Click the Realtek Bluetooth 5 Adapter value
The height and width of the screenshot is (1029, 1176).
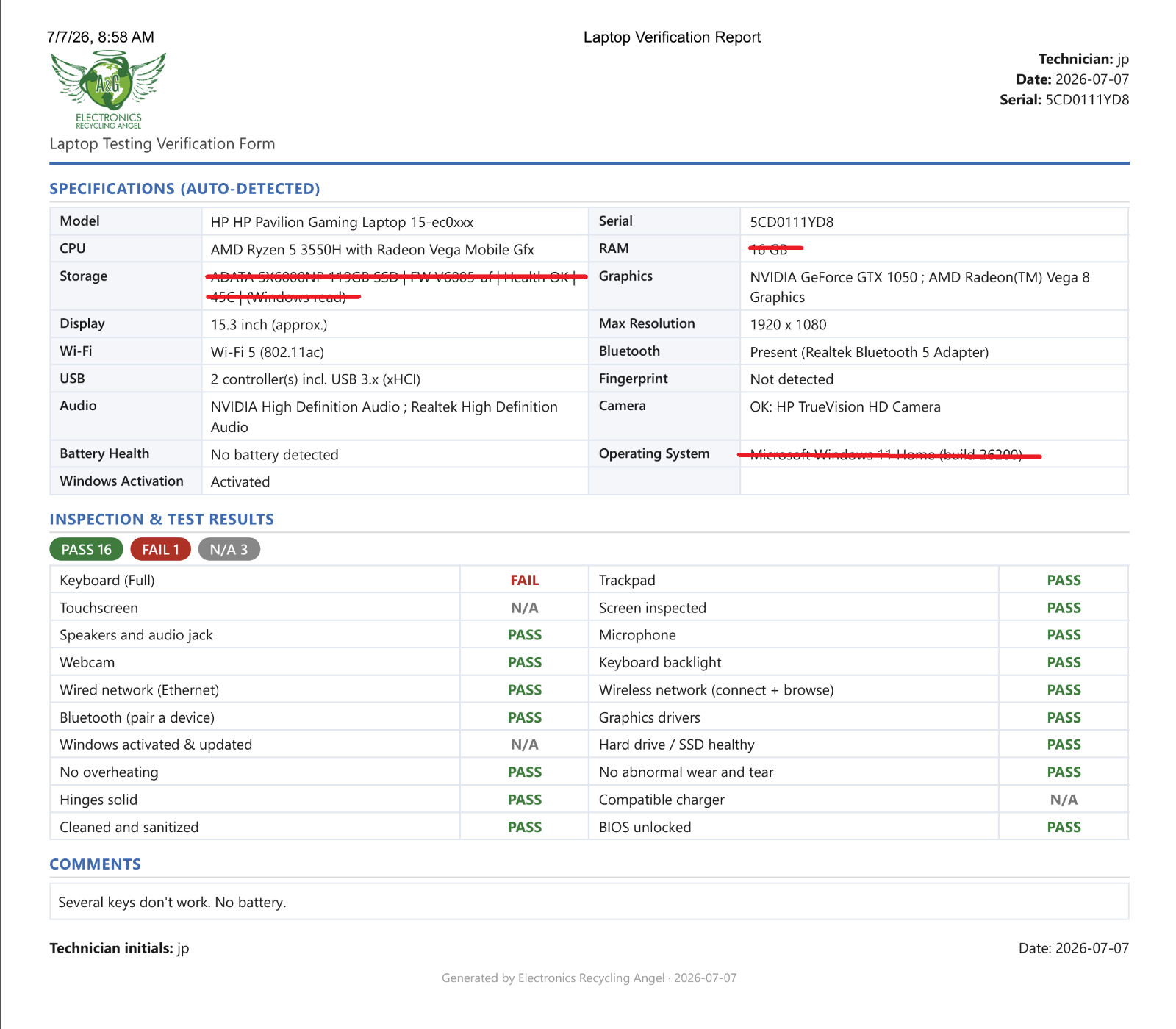point(869,352)
